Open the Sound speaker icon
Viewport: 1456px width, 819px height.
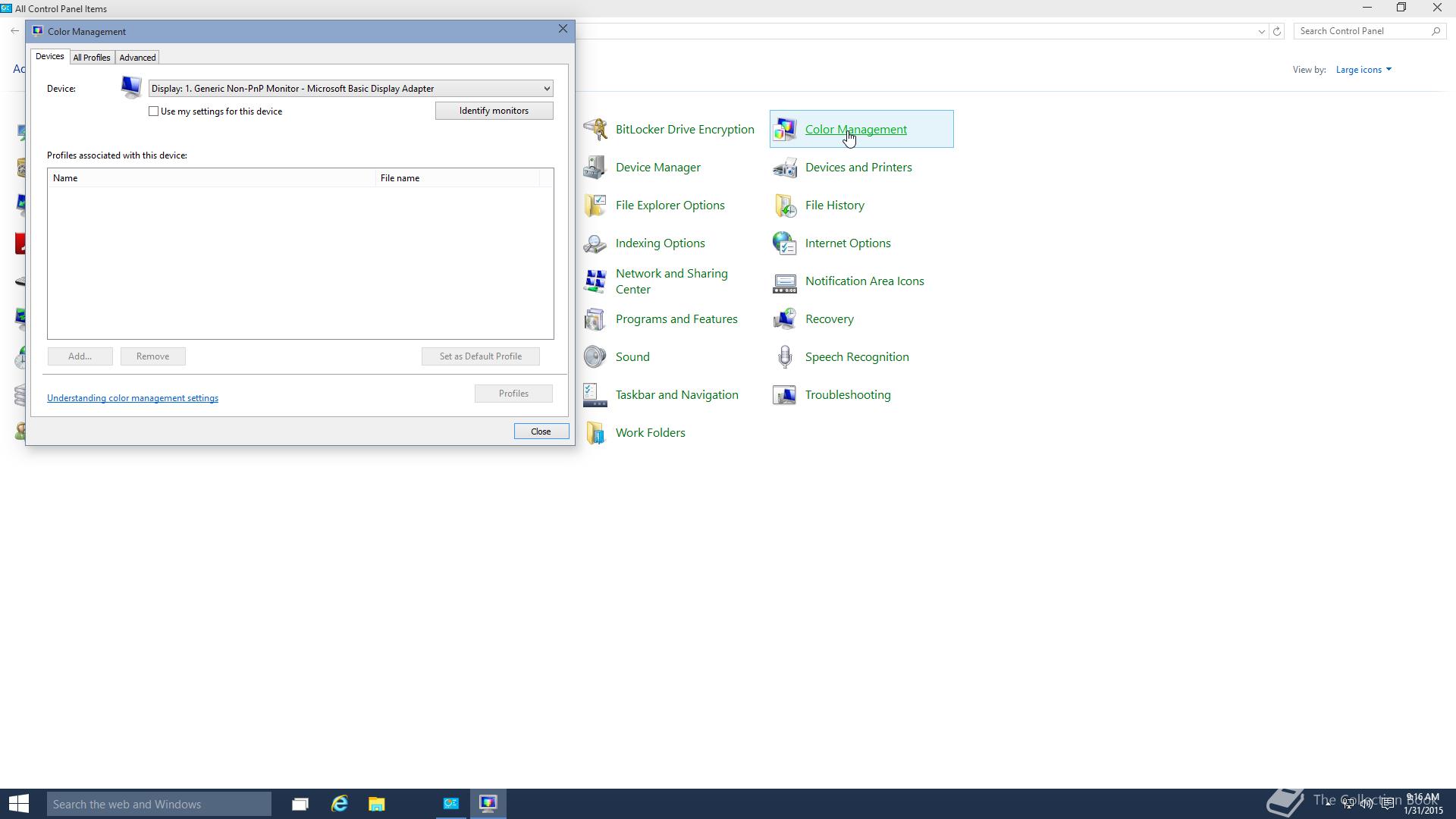point(595,356)
